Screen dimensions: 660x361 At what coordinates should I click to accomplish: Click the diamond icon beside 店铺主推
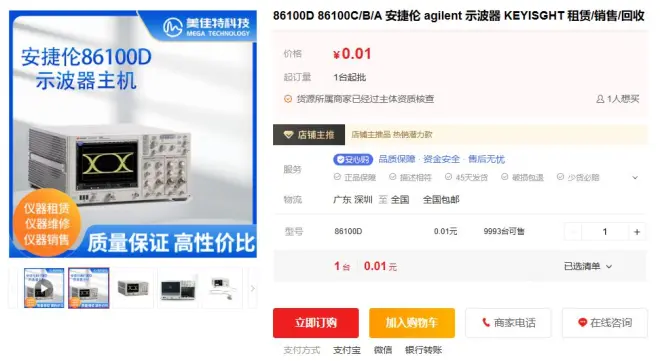click(x=288, y=135)
